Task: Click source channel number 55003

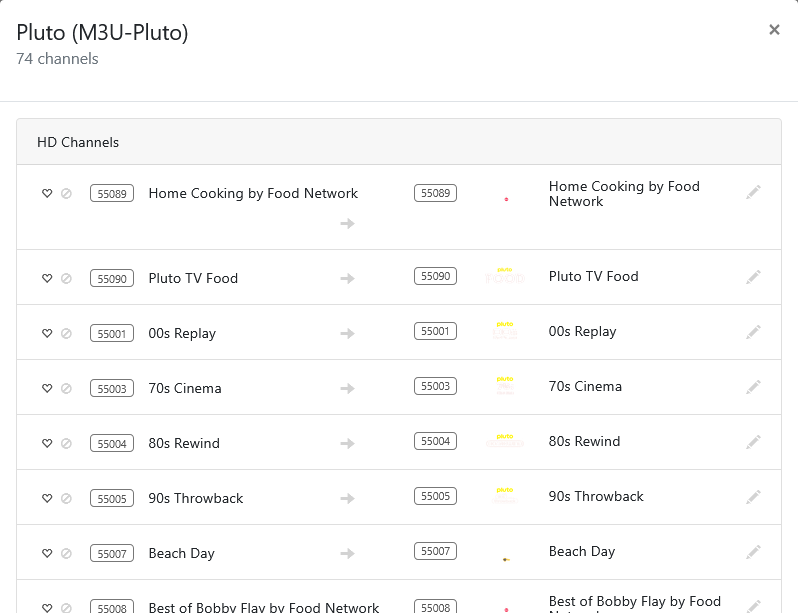Action: pos(112,388)
